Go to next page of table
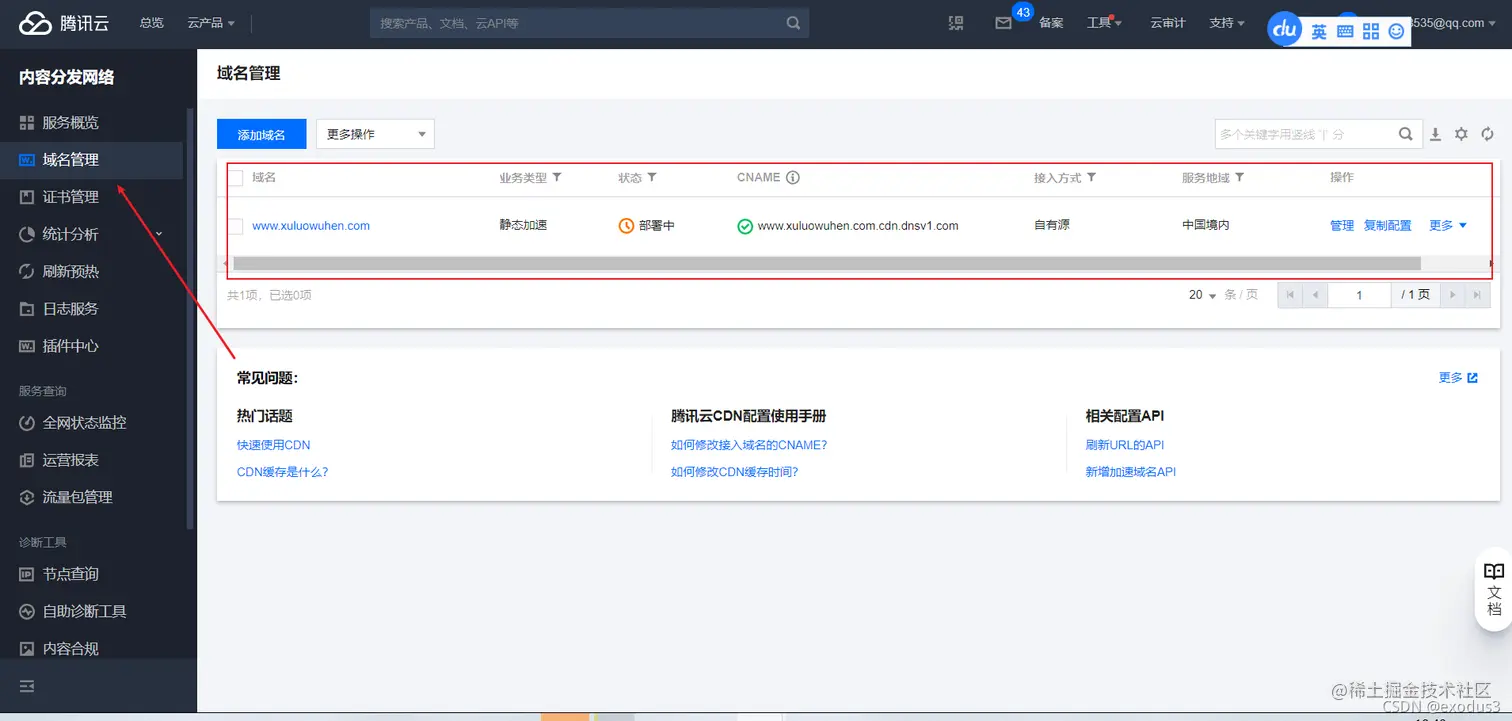This screenshot has width=1512, height=721. pyautogui.click(x=1451, y=295)
